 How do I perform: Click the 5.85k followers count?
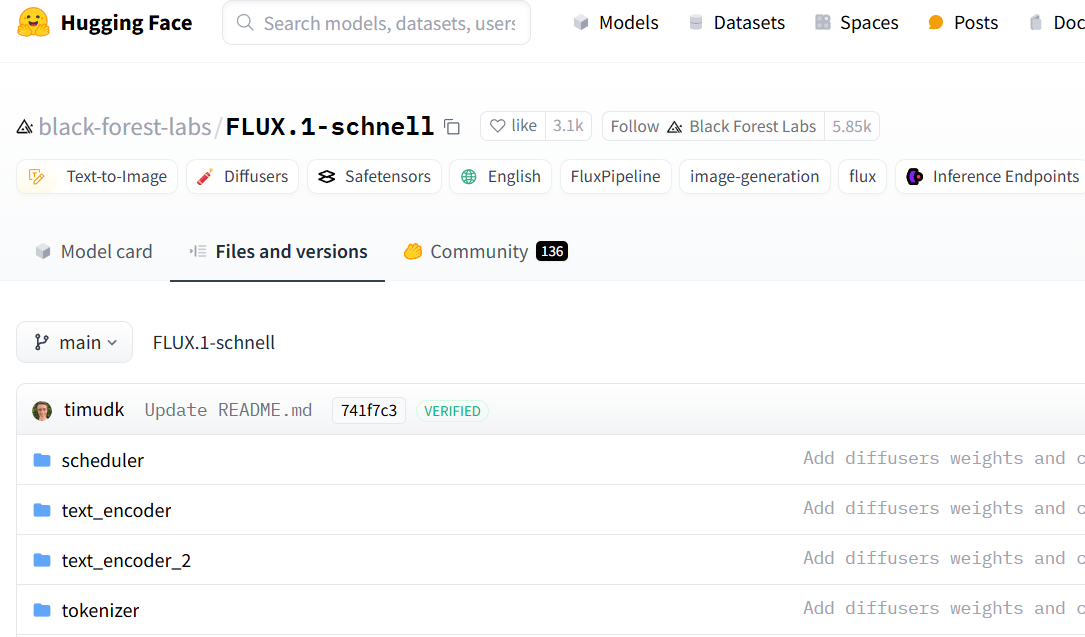pos(852,127)
